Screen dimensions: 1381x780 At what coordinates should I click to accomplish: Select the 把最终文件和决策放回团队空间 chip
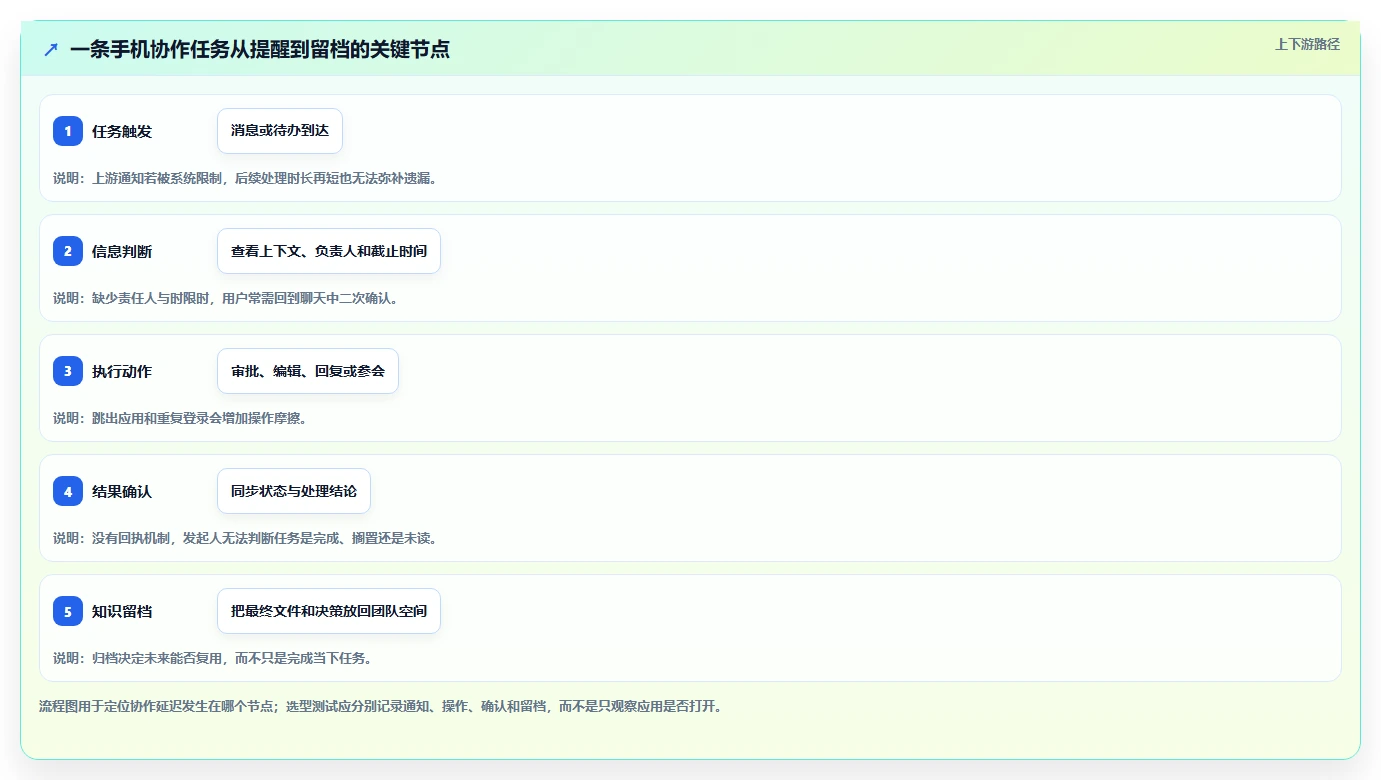click(329, 611)
